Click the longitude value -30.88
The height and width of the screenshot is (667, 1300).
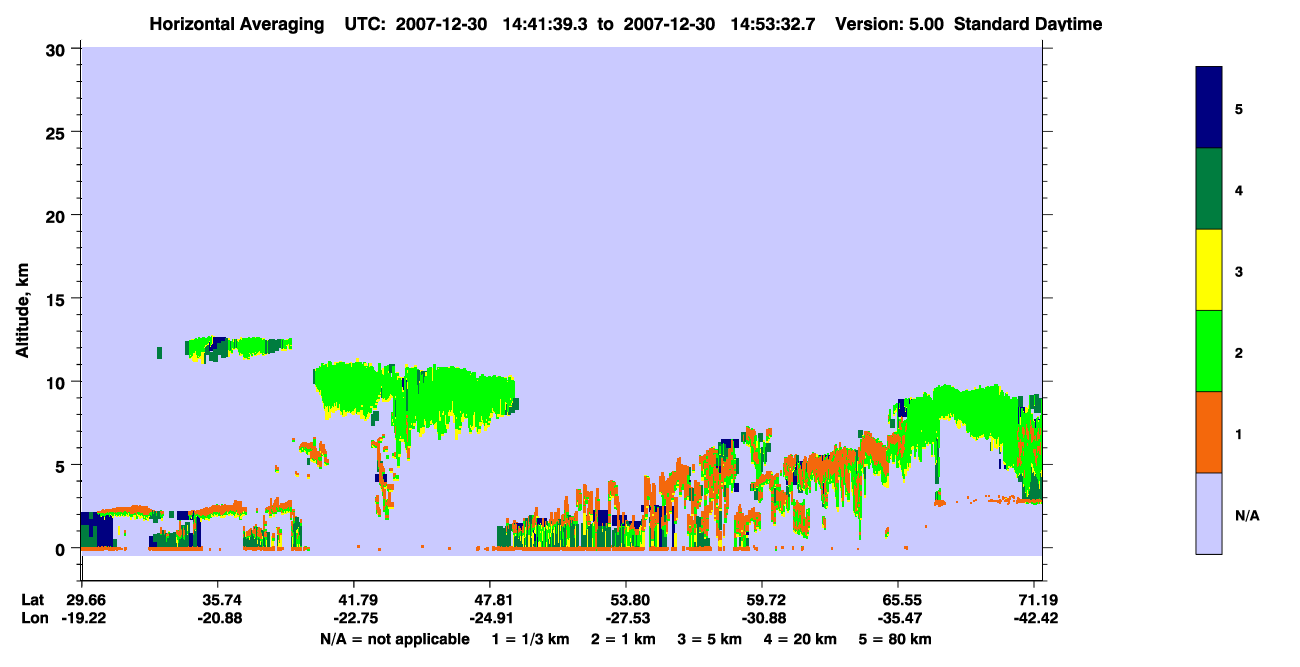pos(762,618)
